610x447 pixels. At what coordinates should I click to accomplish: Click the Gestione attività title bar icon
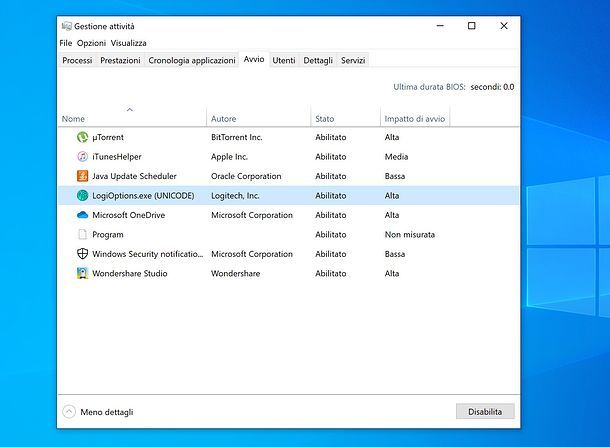pyautogui.click(x=67, y=26)
